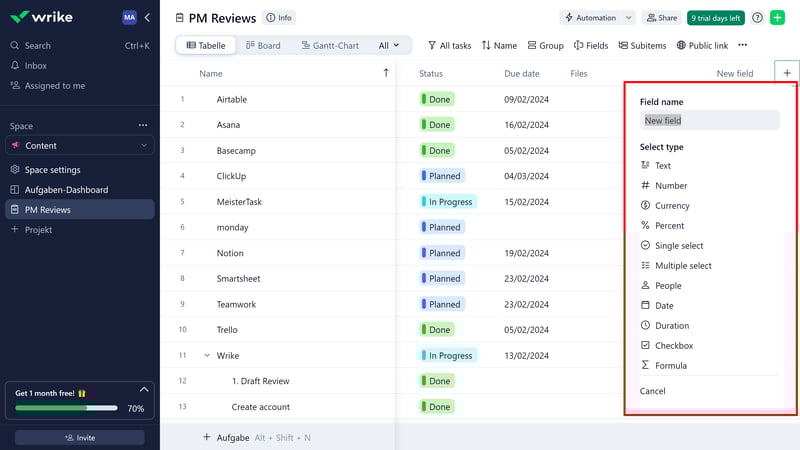800x450 pixels.
Task: Open the Group option
Action: 545,45
